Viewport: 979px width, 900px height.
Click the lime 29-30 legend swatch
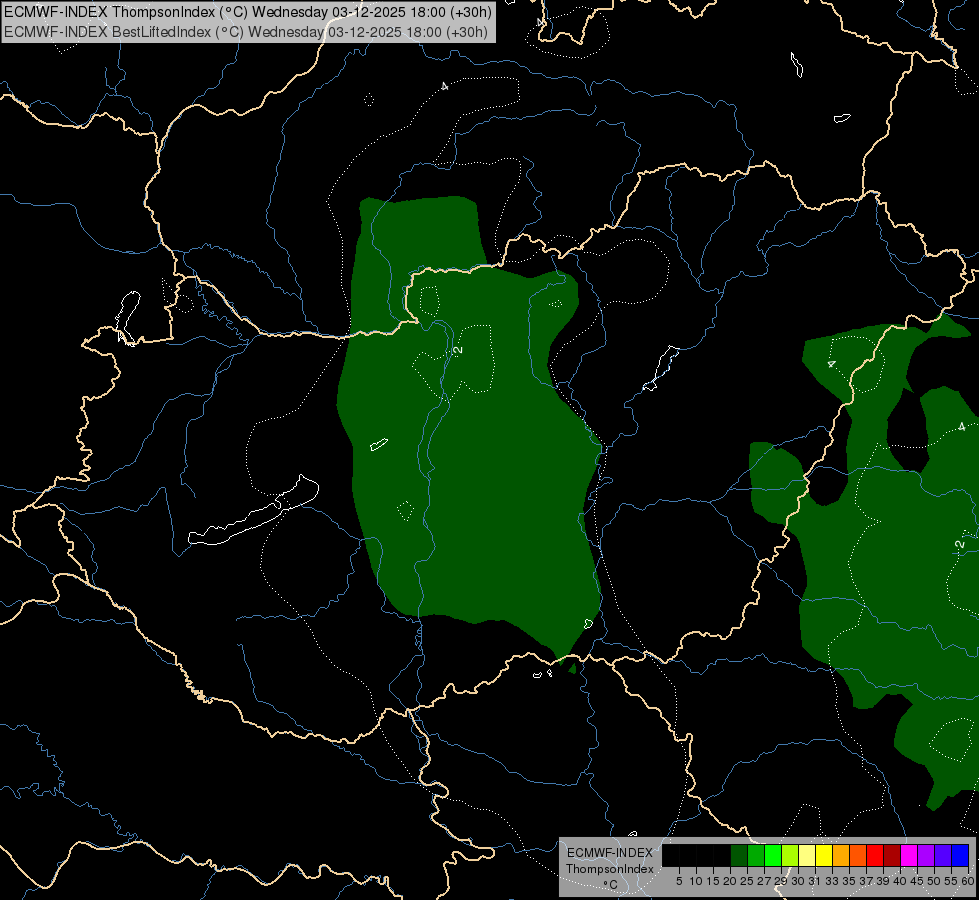(790, 855)
